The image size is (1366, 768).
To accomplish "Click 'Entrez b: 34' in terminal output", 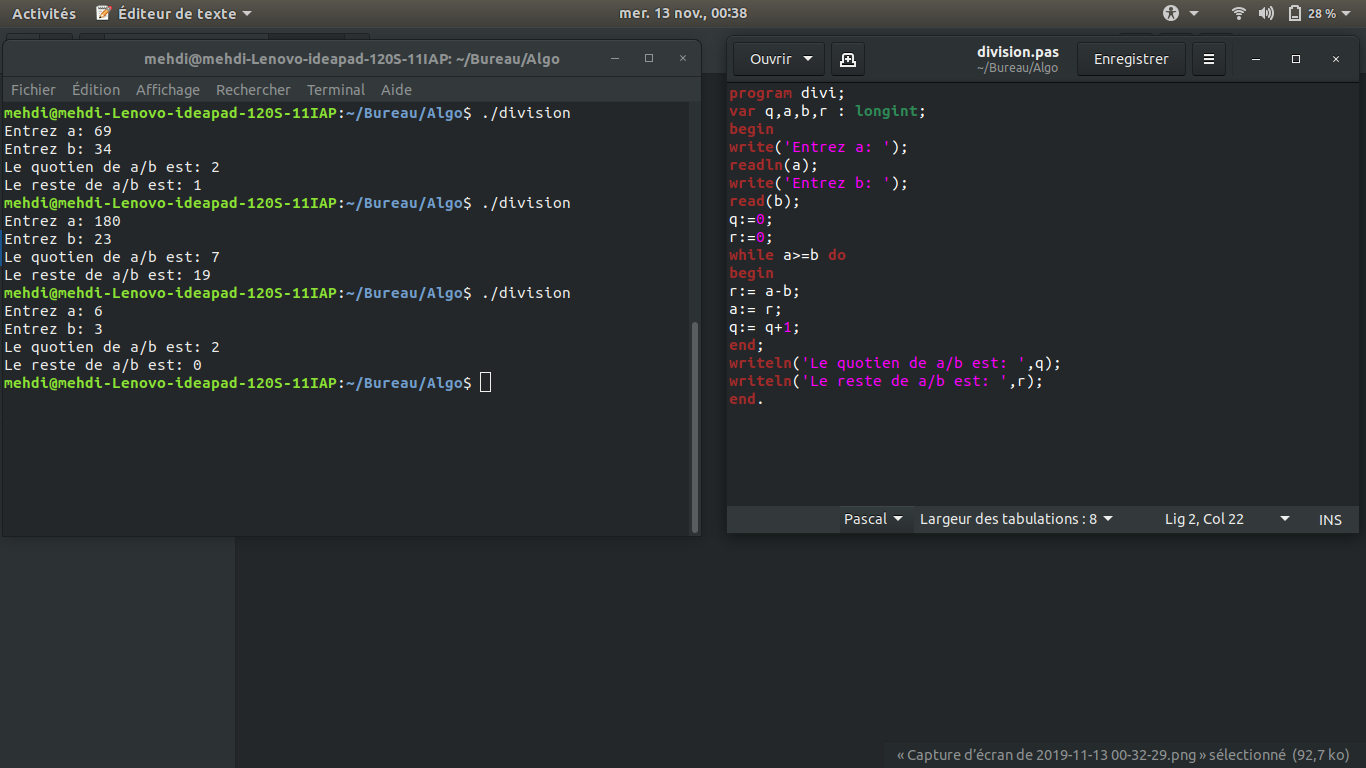I will point(58,149).
